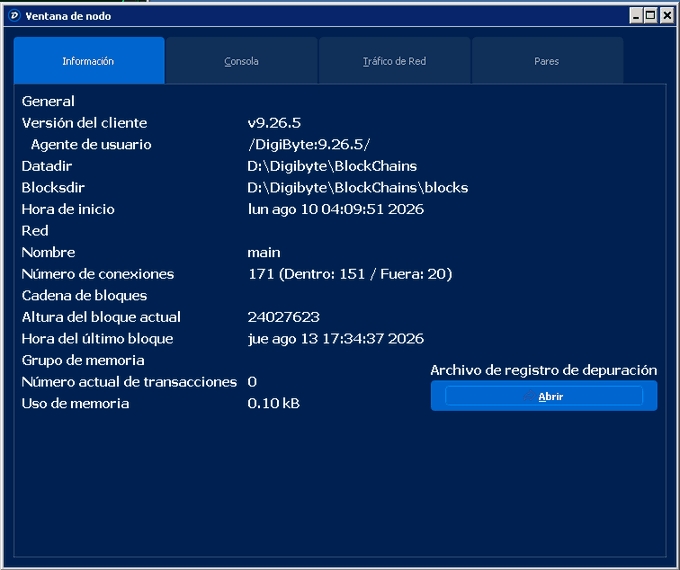Click the Uso de memoria label
This screenshot has width=680, height=570.
[x=75, y=403]
